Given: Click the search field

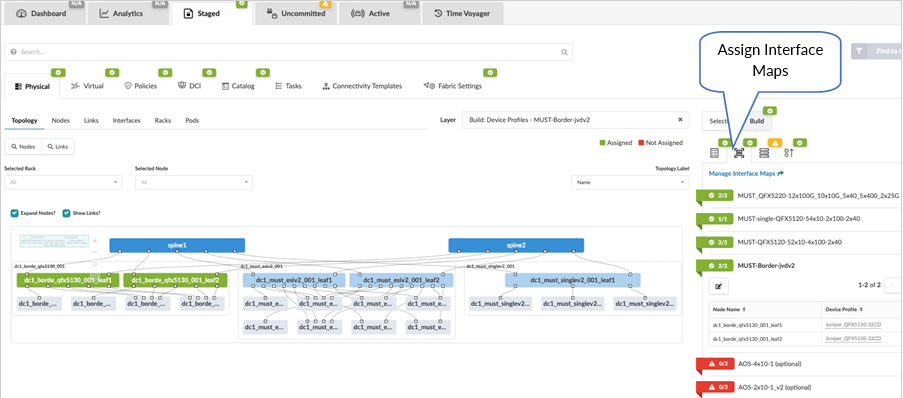Looking at the screenshot, I should point(289,52).
